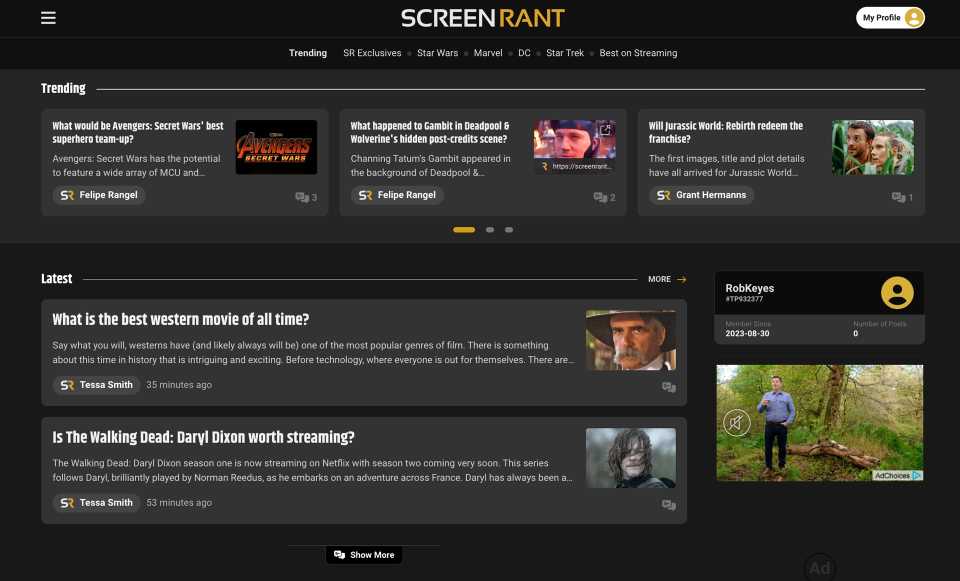
Task: Click the Screen Rant logo
Action: point(482,18)
